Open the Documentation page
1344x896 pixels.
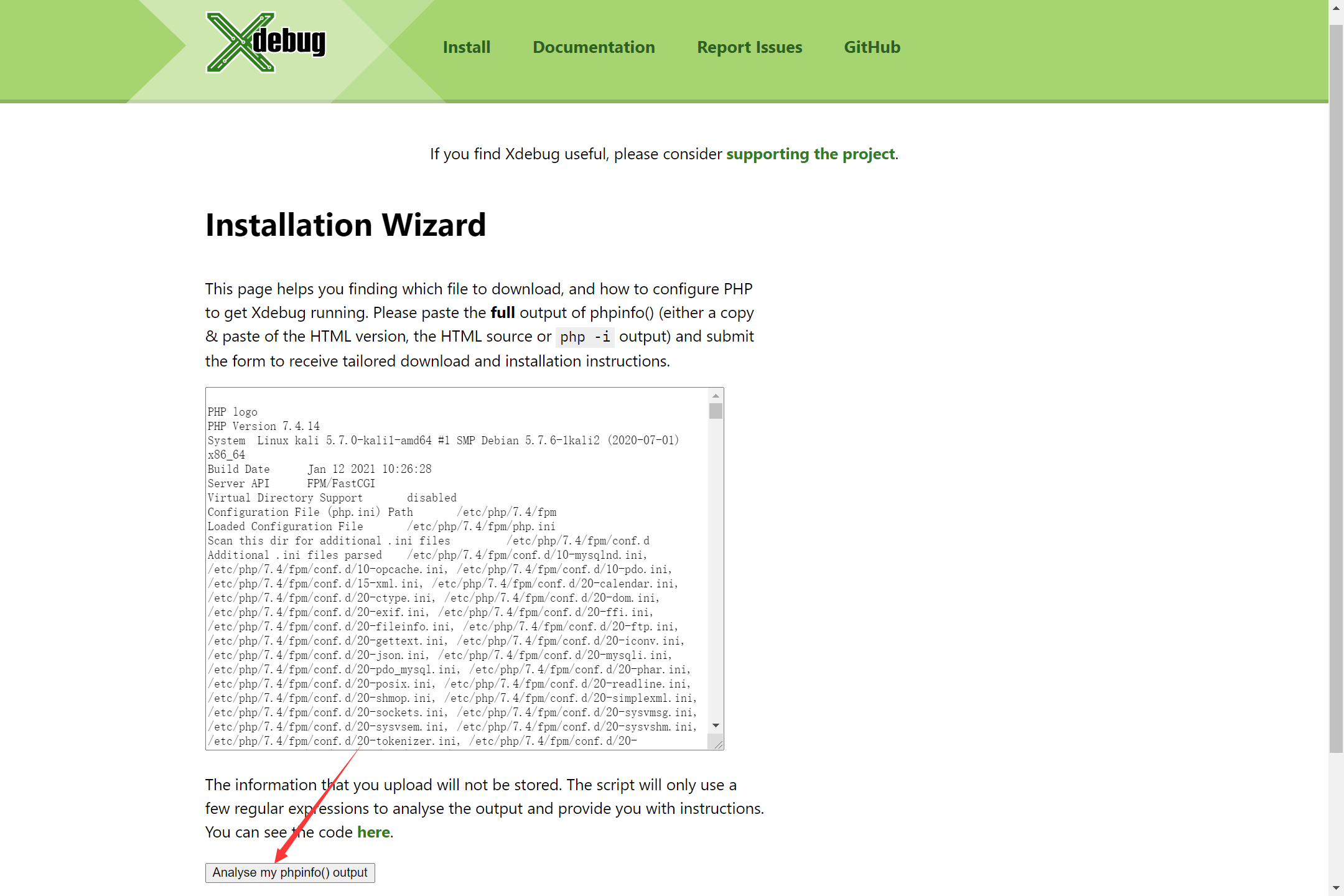tap(593, 47)
